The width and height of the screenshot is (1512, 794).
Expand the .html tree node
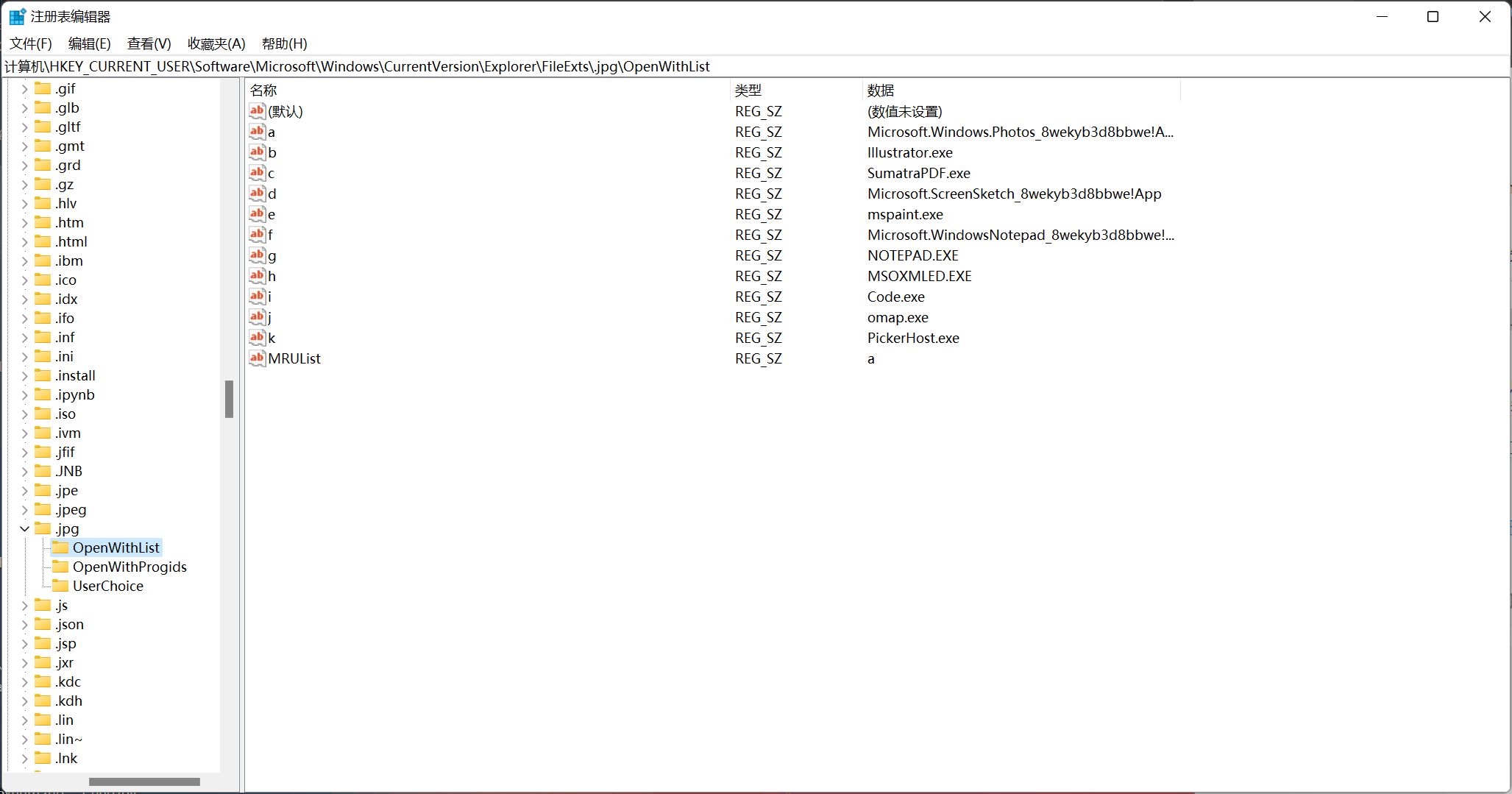(24, 241)
